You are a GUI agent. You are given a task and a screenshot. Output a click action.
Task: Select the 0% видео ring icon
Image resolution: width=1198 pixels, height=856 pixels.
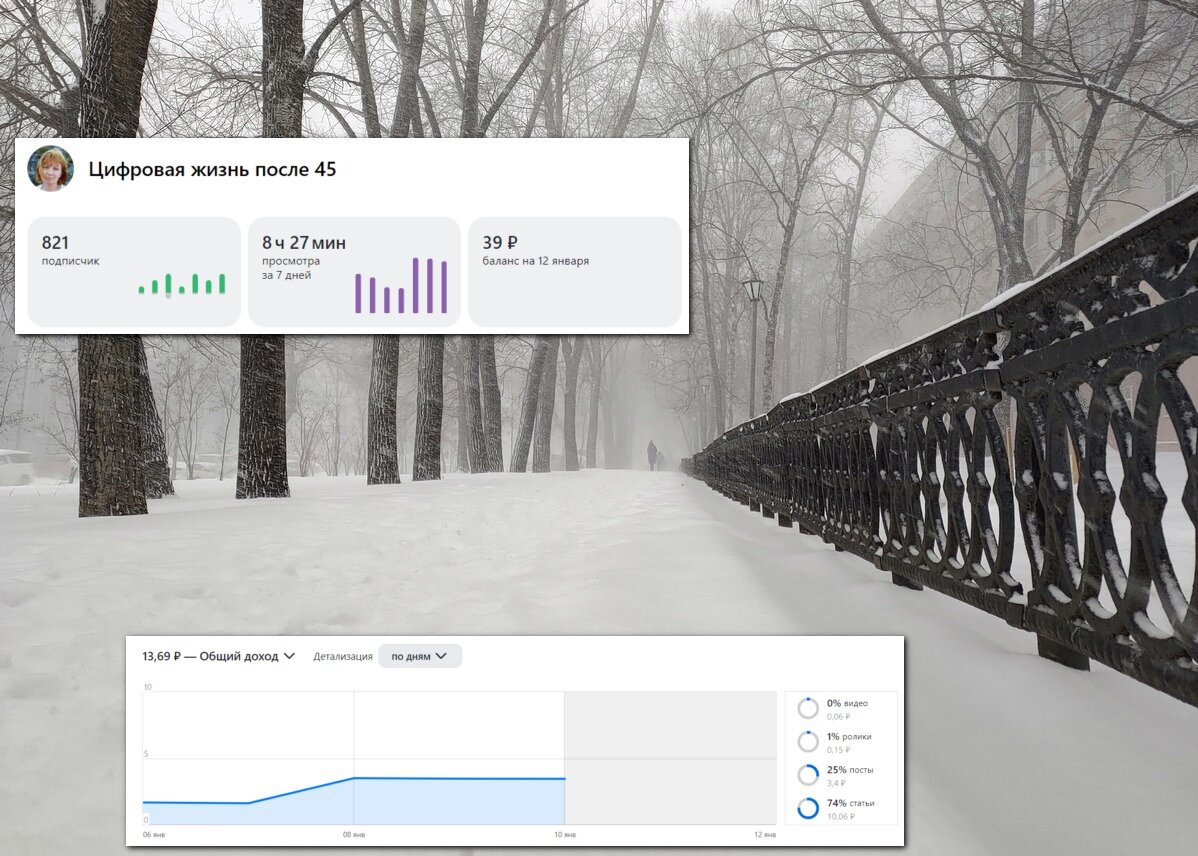click(x=808, y=708)
